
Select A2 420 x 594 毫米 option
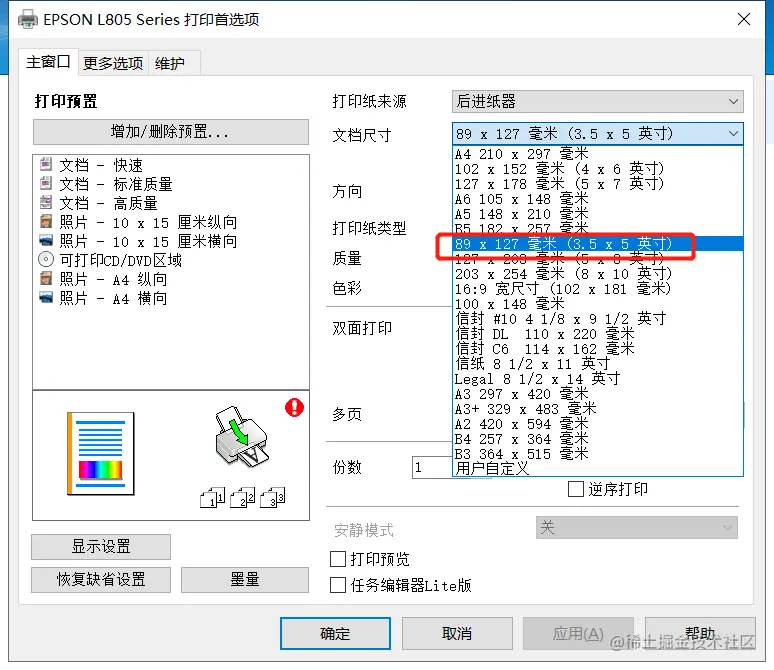598,424
